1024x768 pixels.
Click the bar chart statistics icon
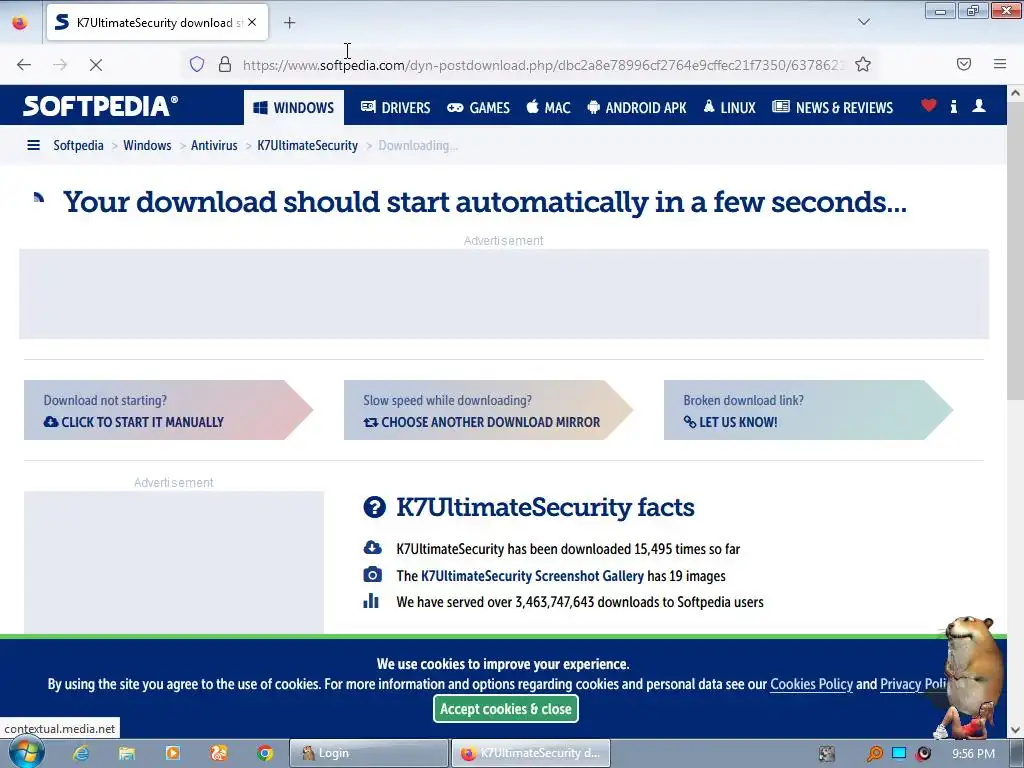tap(371, 601)
